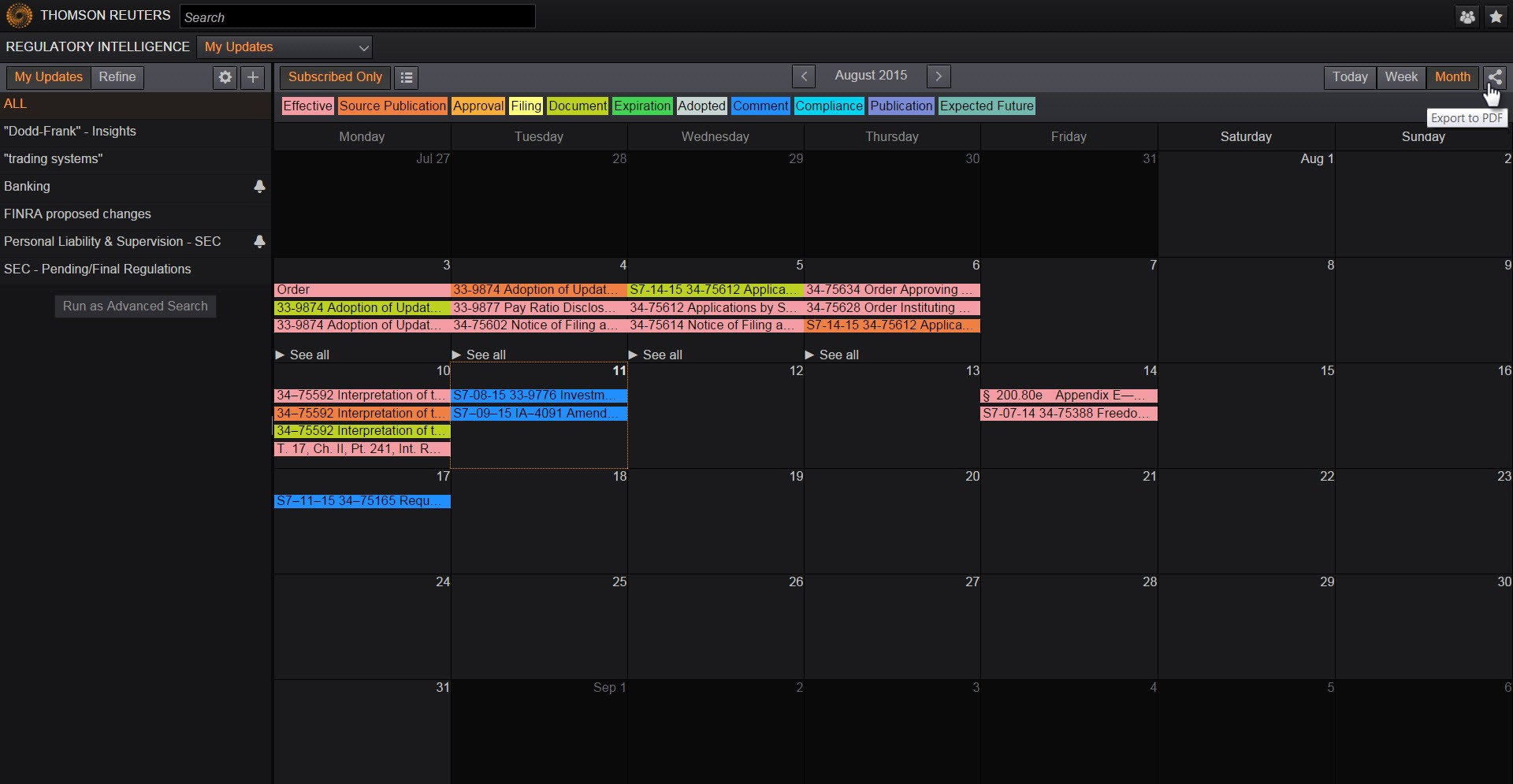Open 34-75634 Order Approving event
This screenshot has width=1513, height=784.
[892, 290]
